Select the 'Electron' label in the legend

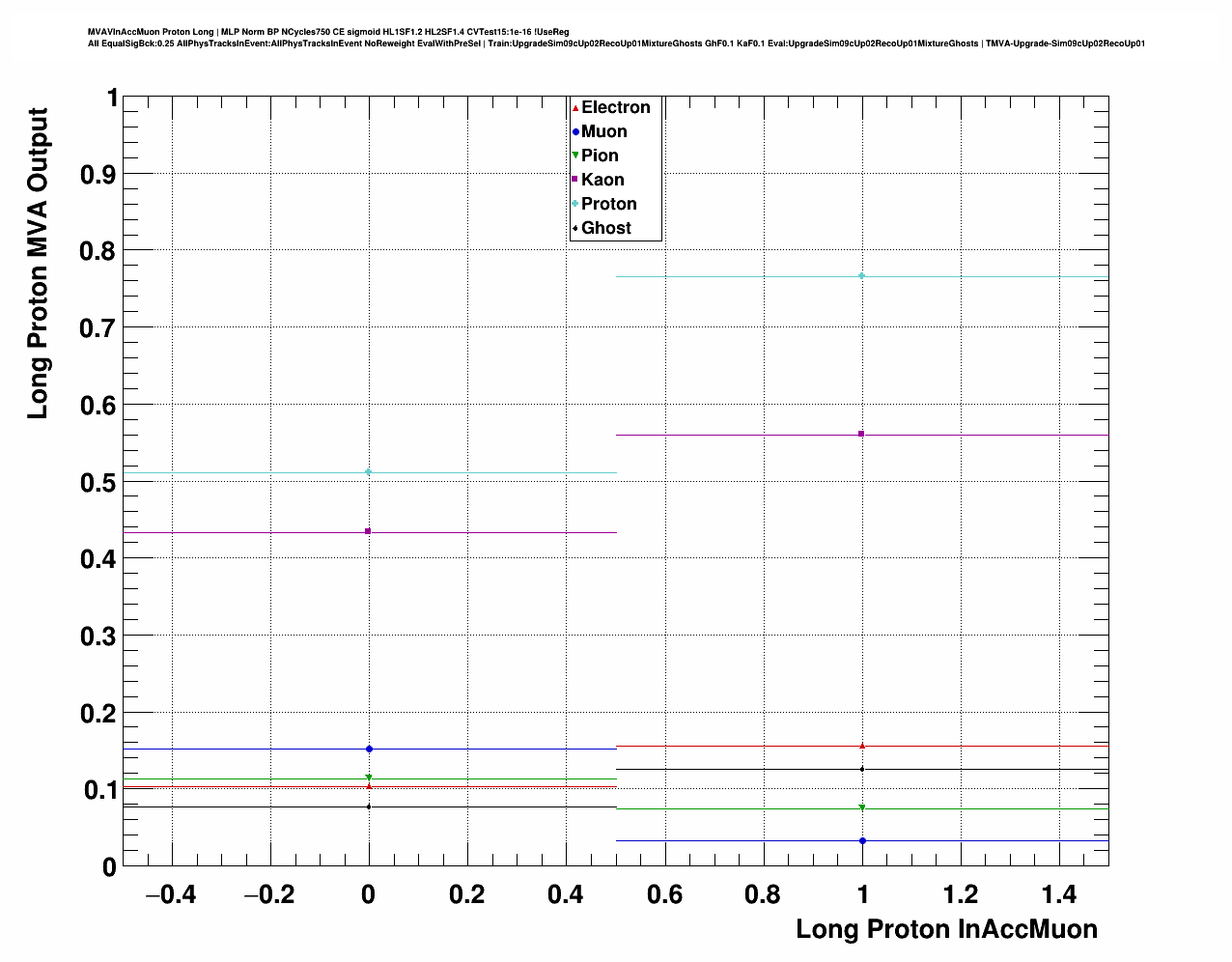[615, 107]
